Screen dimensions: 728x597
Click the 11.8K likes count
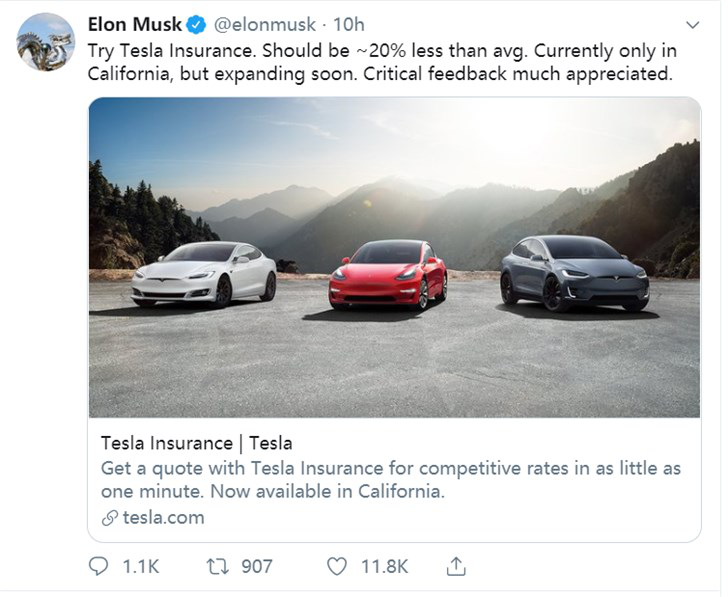pyautogui.click(x=384, y=566)
